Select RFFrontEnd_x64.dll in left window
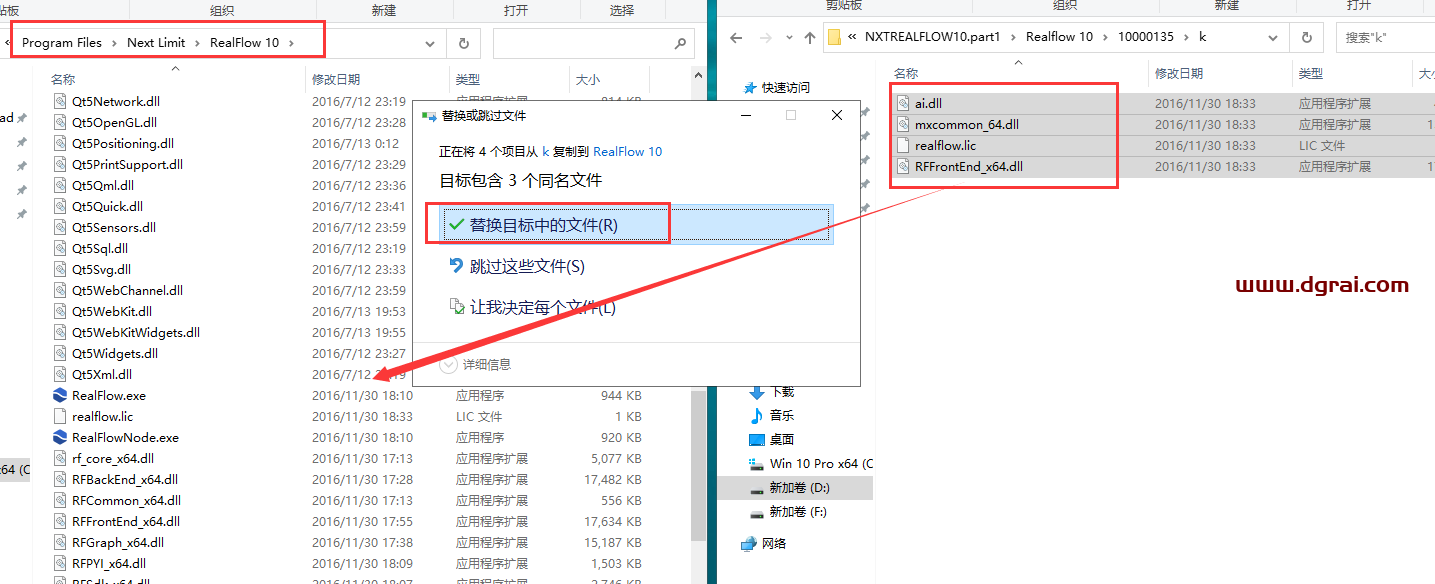1435x584 pixels. [x=126, y=521]
